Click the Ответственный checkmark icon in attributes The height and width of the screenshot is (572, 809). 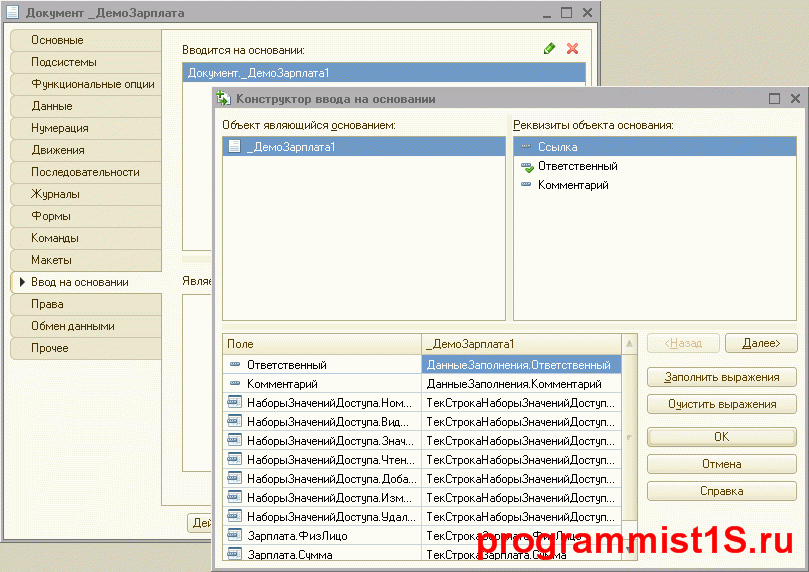[526, 166]
